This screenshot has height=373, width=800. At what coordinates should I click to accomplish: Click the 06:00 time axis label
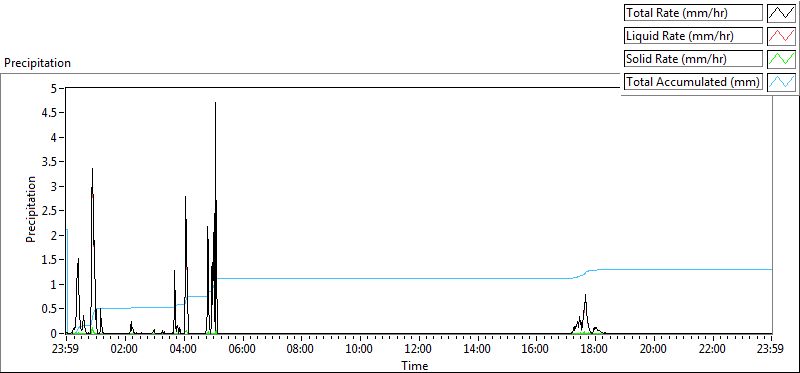tap(243, 350)
